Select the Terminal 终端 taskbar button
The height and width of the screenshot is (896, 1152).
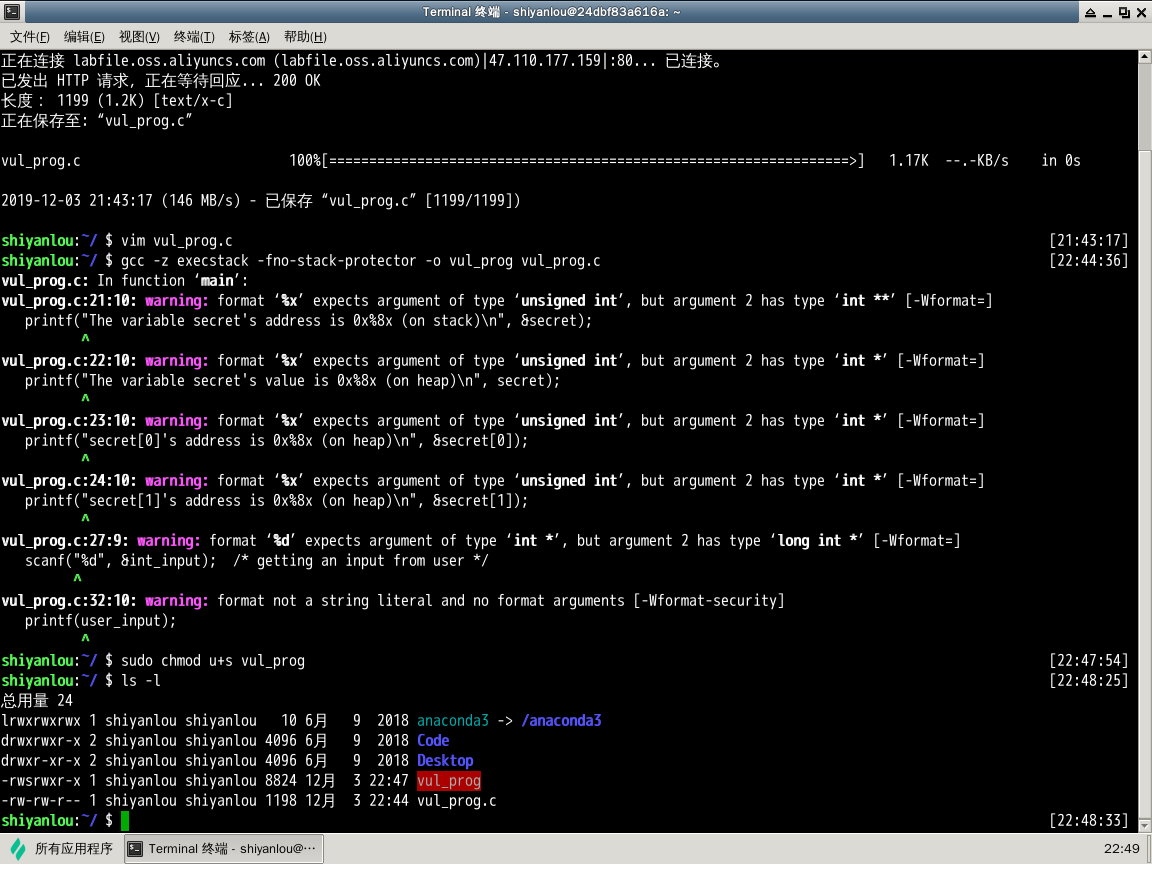(224, 849)
